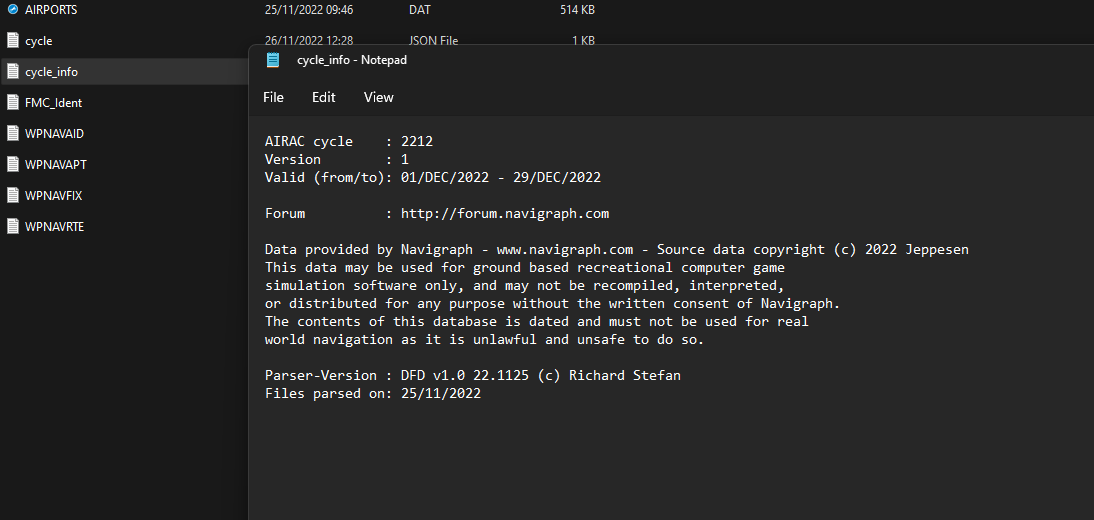
Task: Open the File menu in Notepad
Action: point(273,97)
